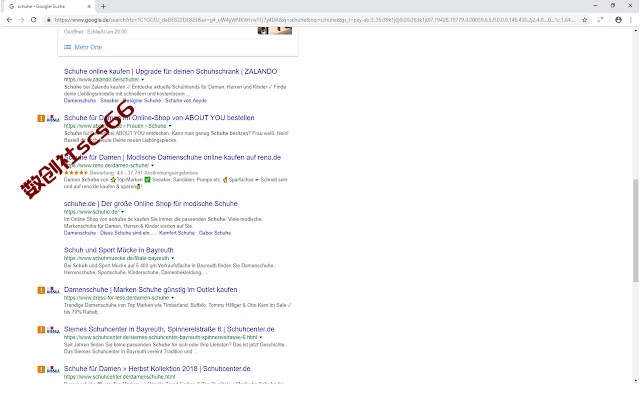Bookmark this page with the star icon
The width and height of the screenshot is (640, 400).
coord(585,20)
